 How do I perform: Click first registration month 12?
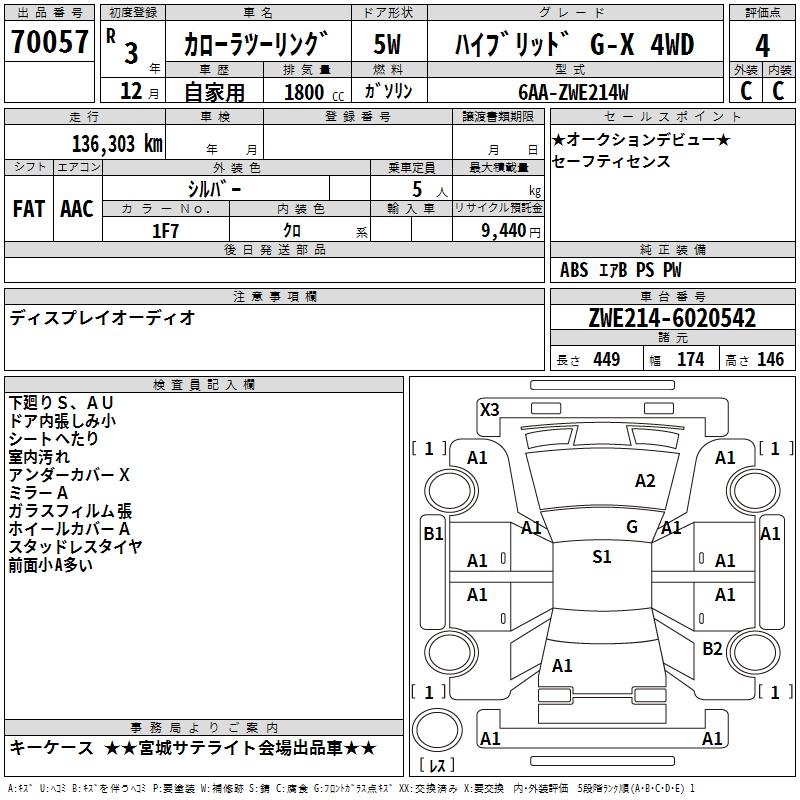coord(132,91)
